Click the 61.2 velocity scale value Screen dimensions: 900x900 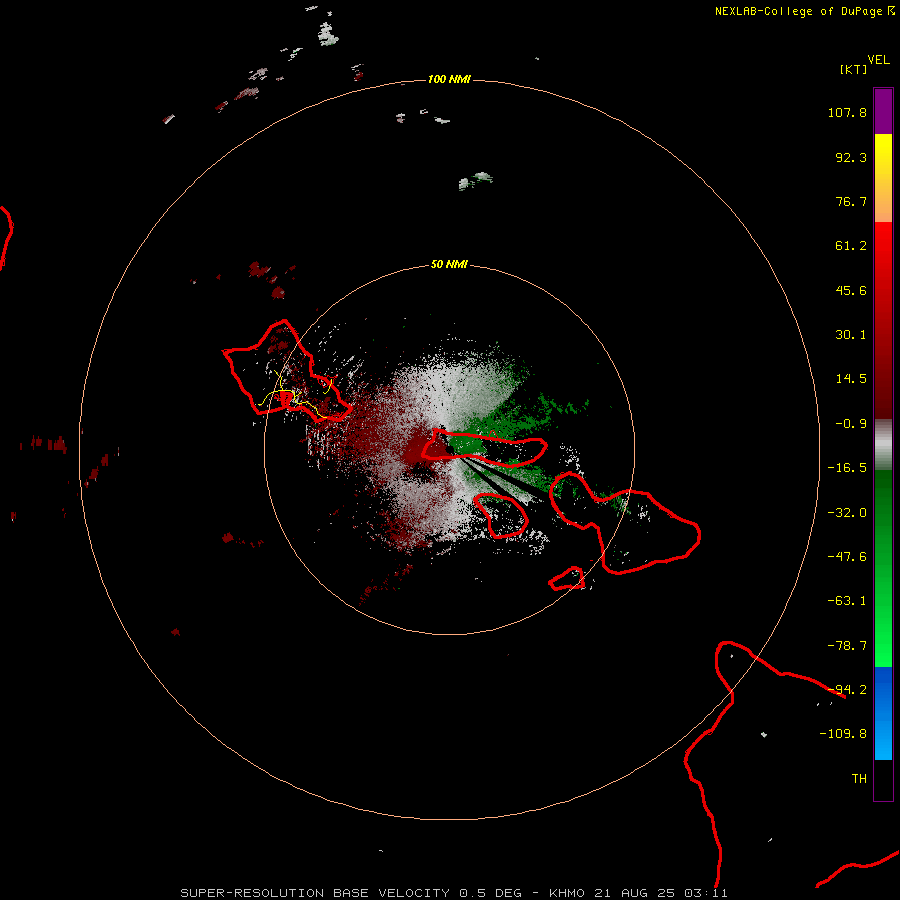coord(851,246)
